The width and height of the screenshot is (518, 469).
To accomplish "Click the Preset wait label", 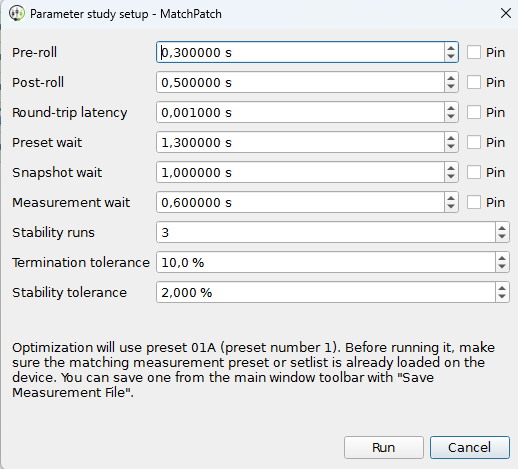I will (47, 143).
